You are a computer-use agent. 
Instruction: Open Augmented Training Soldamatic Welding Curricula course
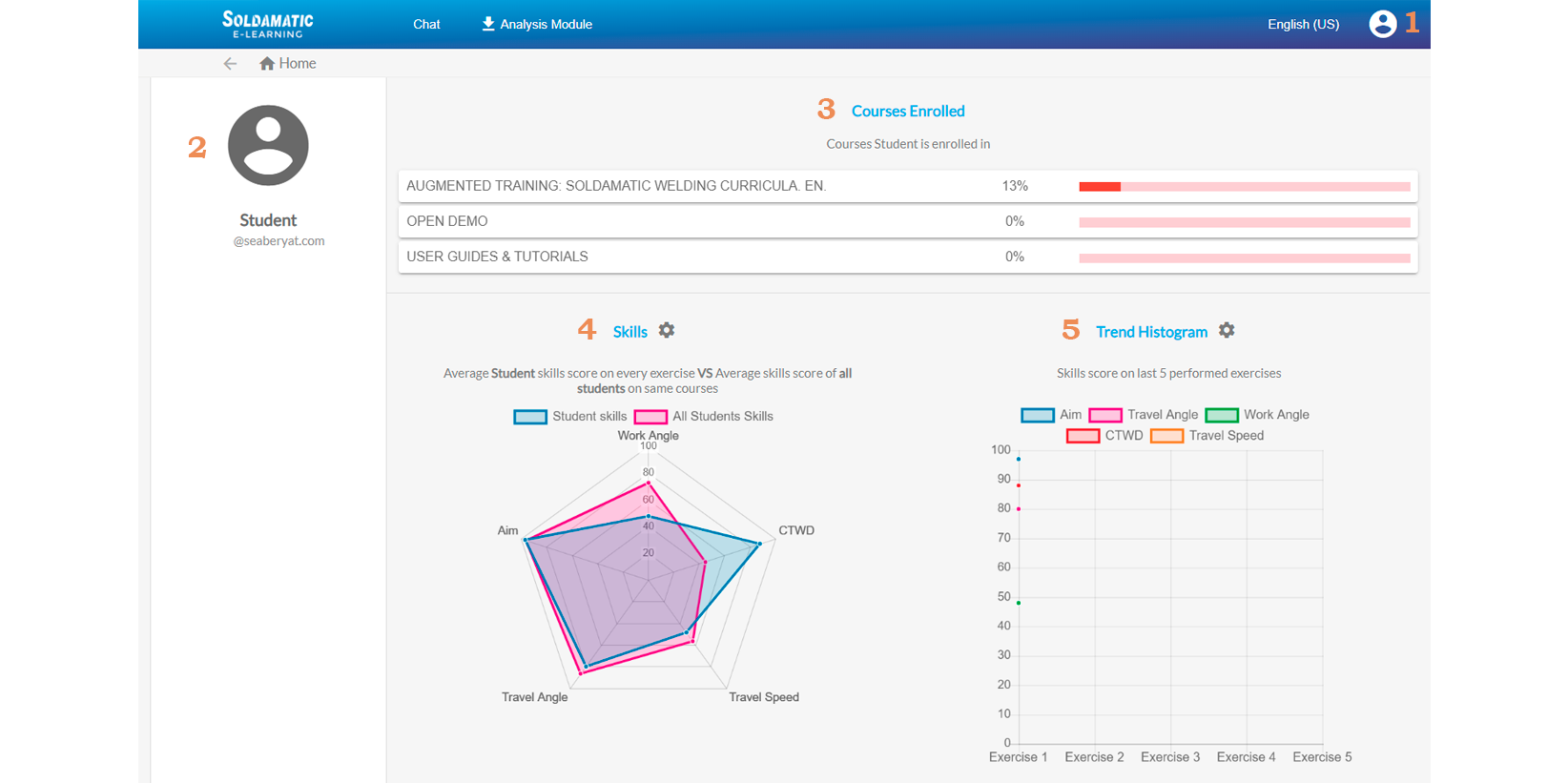click(616, 186)
